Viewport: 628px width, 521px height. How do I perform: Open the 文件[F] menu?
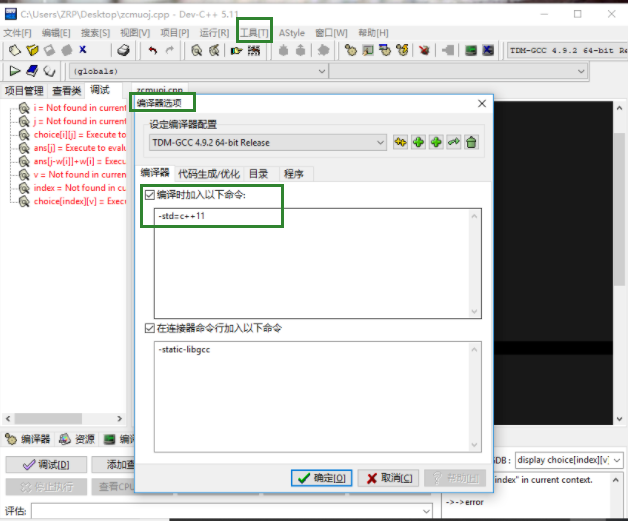tap(17, 33)
